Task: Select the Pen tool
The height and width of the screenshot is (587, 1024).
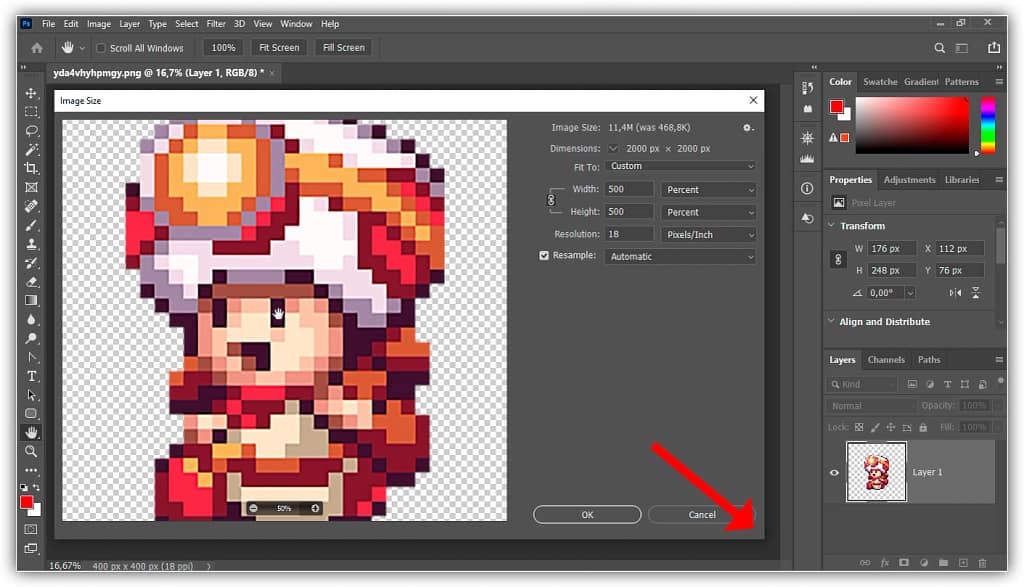Action: (31, 357)
